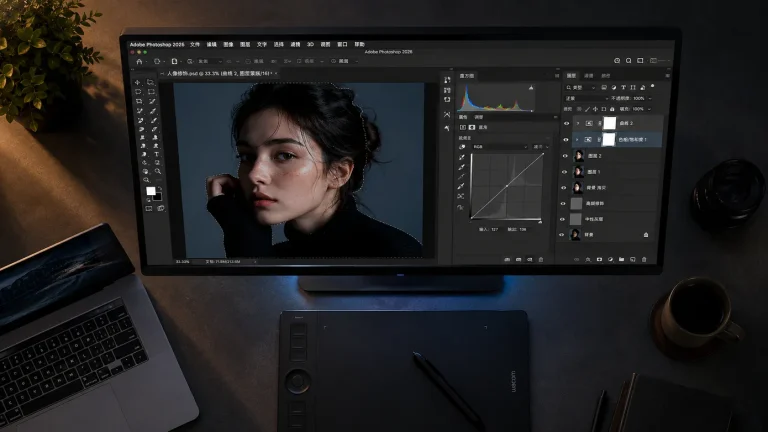Click the 33.33% zoom field in status bar
The height and width of the screenshot is (432, 768).
(182, 262)
